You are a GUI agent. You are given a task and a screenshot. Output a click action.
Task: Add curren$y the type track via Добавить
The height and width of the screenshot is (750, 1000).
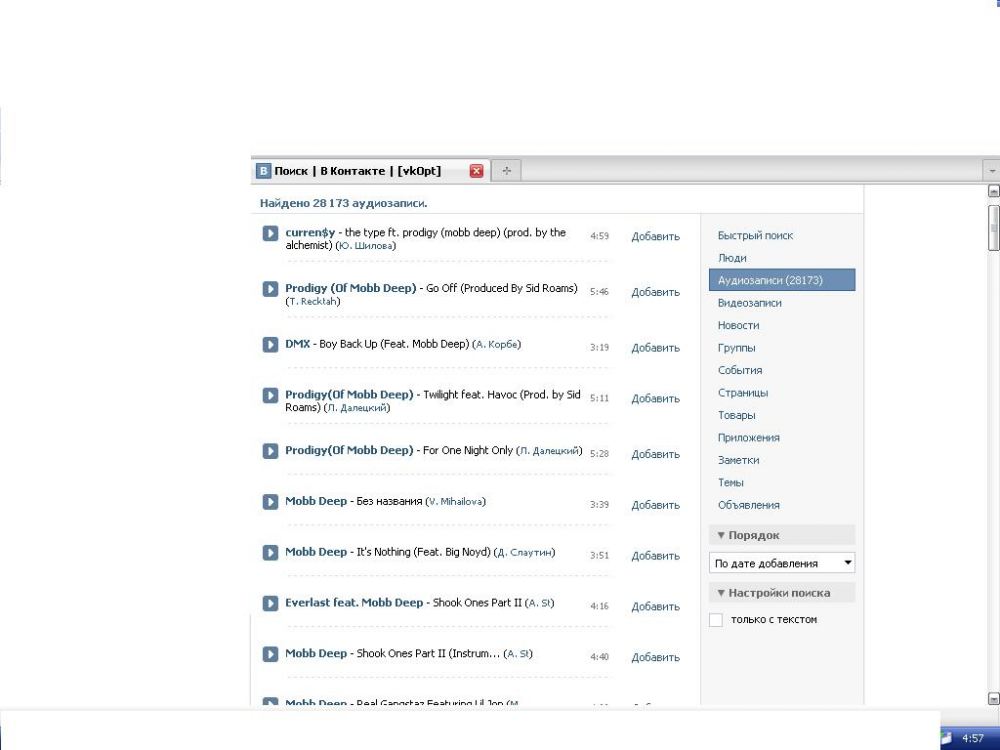point(656,237)
